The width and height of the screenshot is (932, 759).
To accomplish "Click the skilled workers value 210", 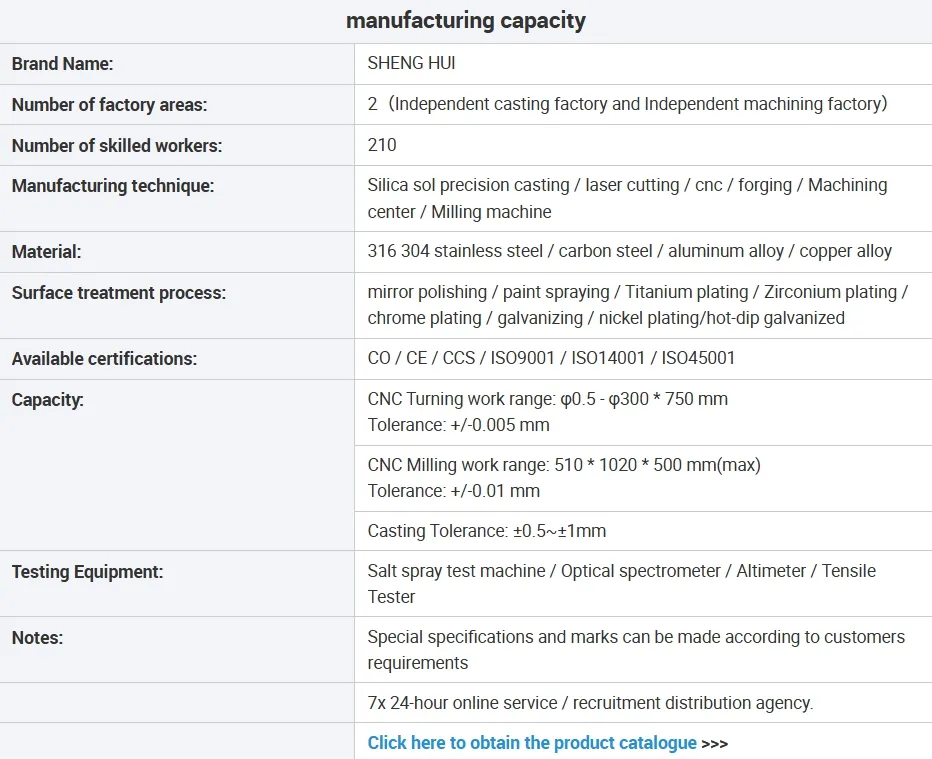I will tap(382, 145).
